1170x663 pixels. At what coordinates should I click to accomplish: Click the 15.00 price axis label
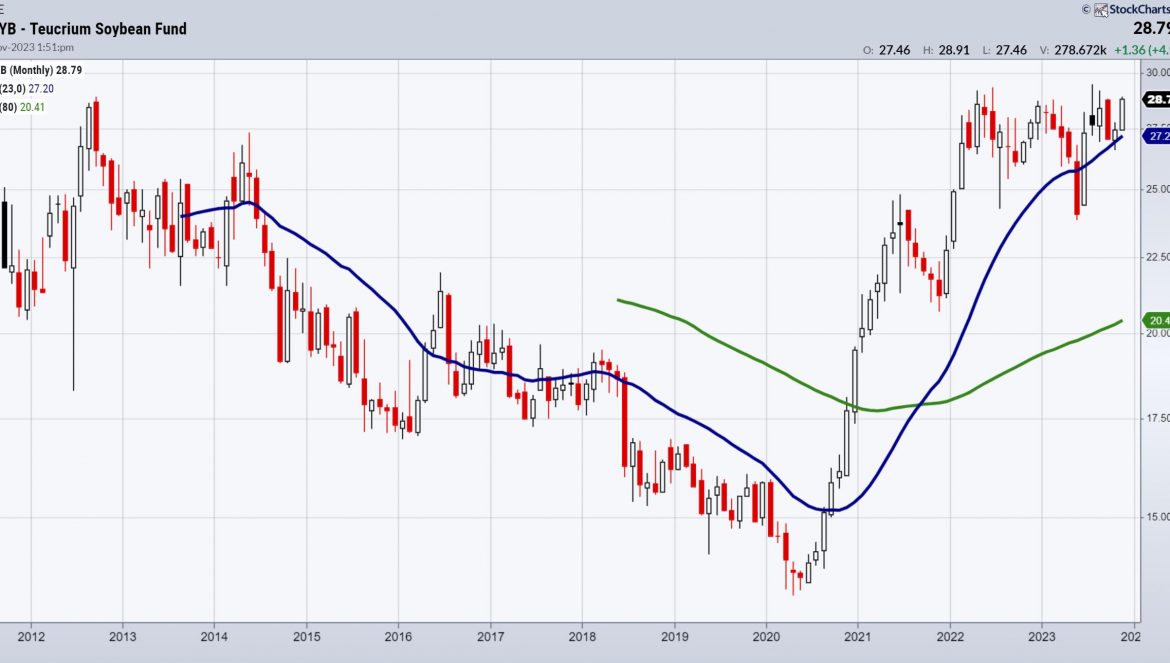tap(1157, 517)
